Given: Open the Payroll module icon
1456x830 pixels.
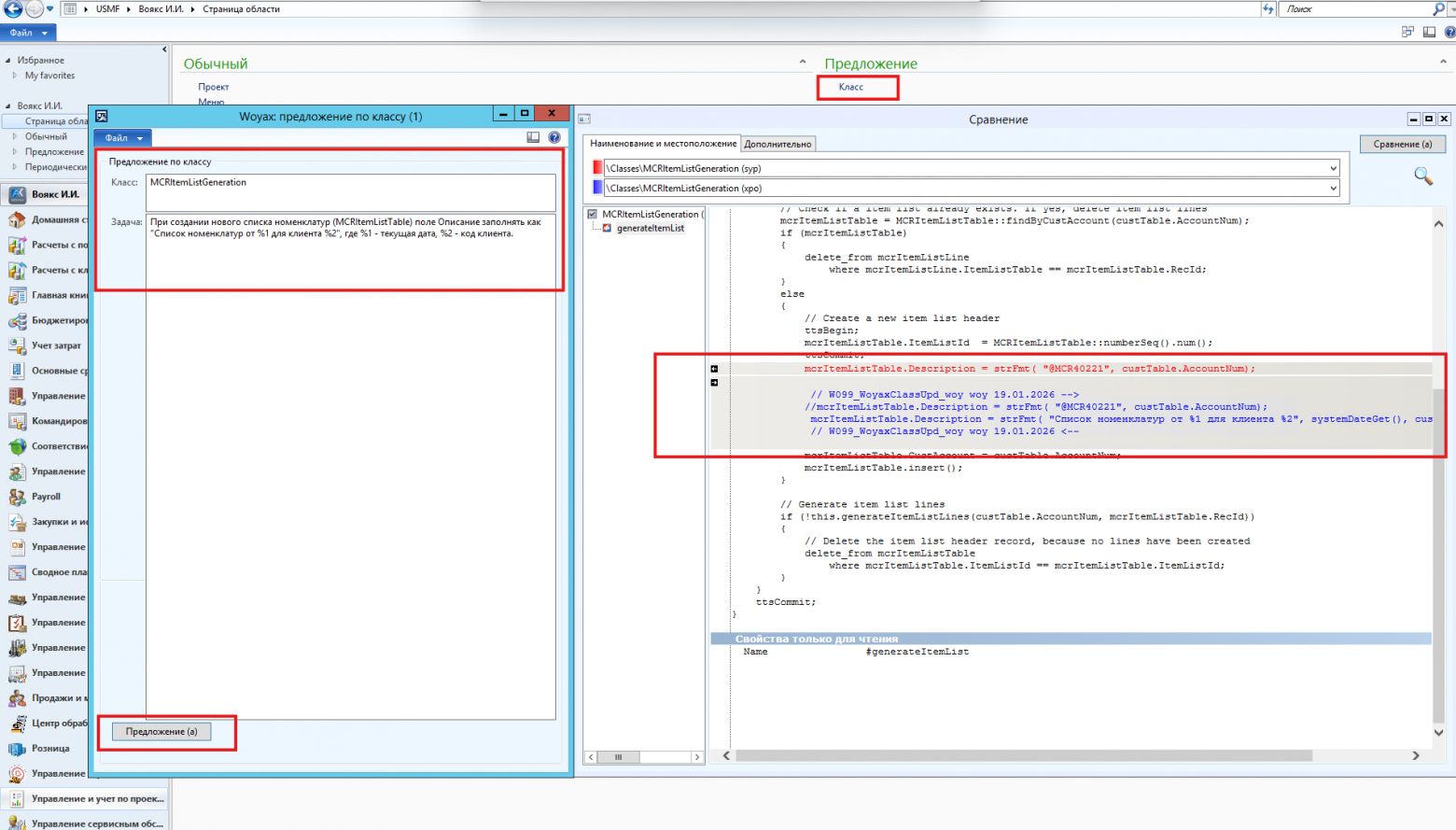Looking at the screenshot, I should [17, 497].
